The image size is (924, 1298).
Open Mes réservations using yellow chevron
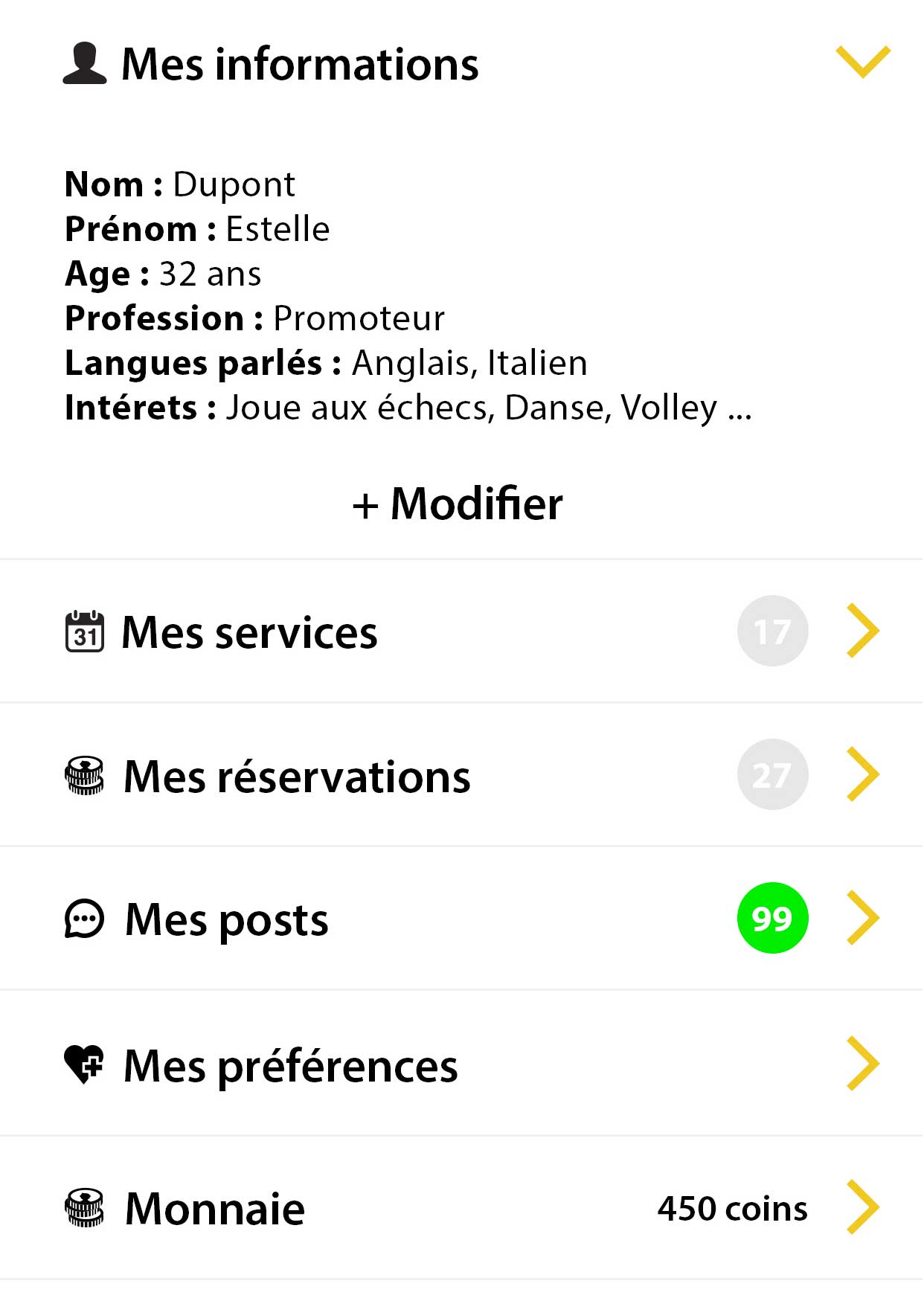click(x=863, y=775)
